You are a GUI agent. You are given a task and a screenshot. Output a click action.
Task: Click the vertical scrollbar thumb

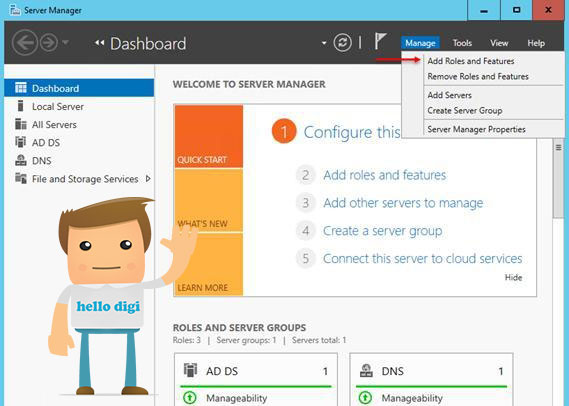click(x=559, y=179)
